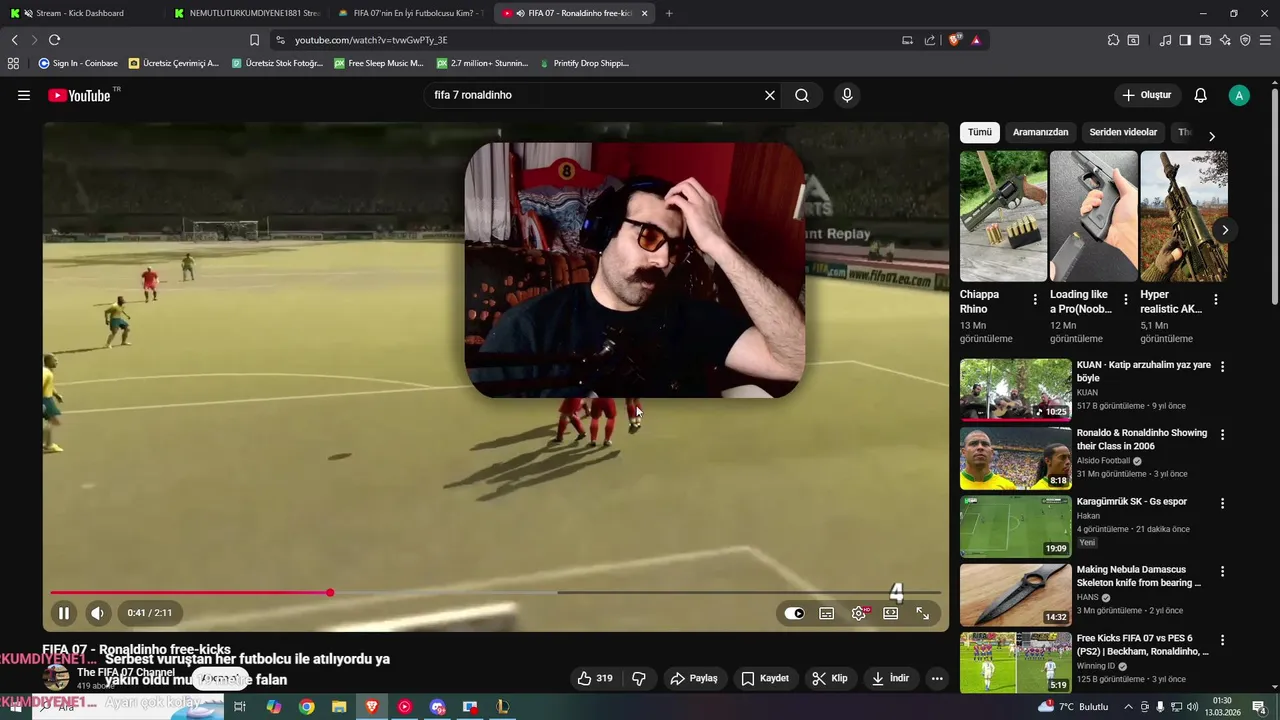Download the video with İndir
Viewport: 1280px width, 720px height.
coord(891,678)
